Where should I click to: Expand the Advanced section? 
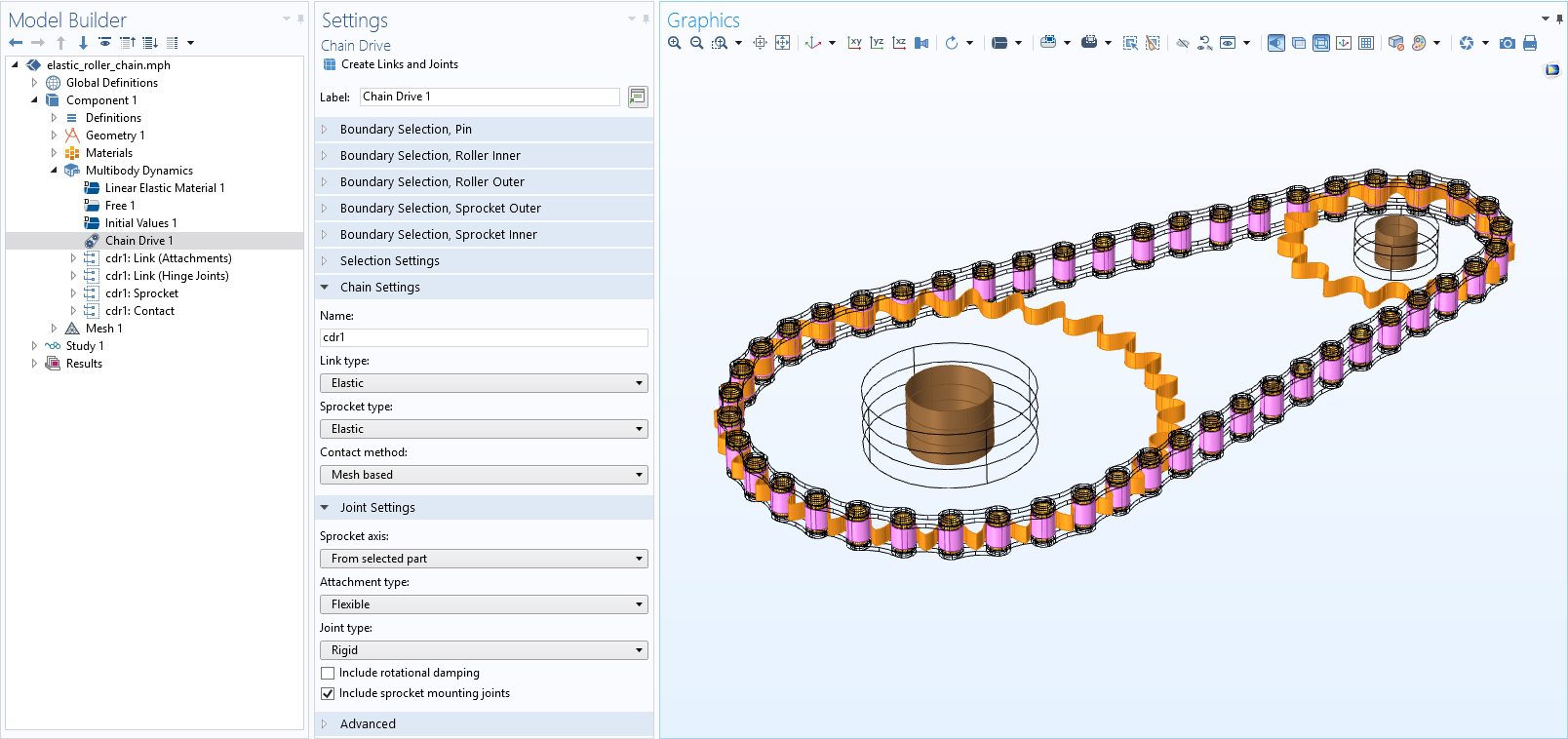368,723
